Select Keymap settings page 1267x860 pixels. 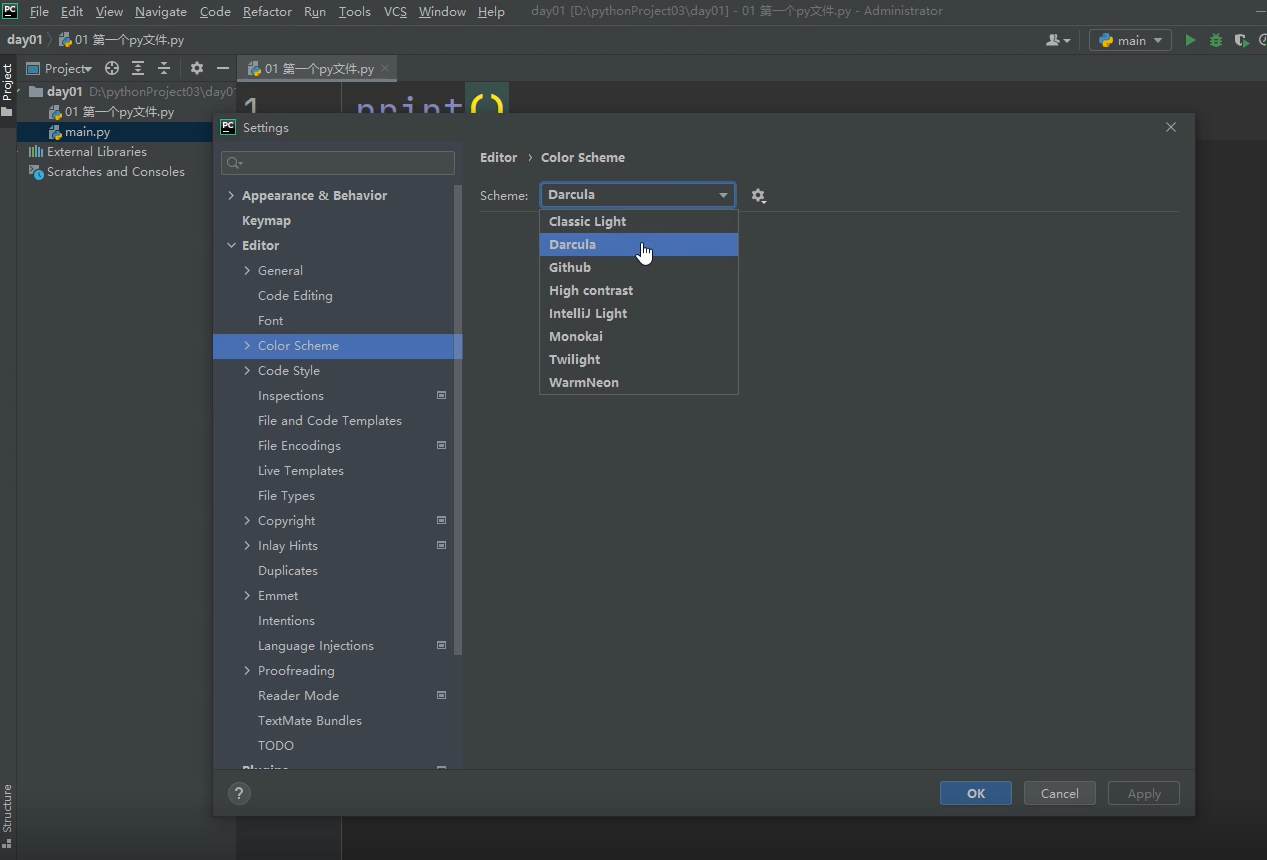point(266,220)
